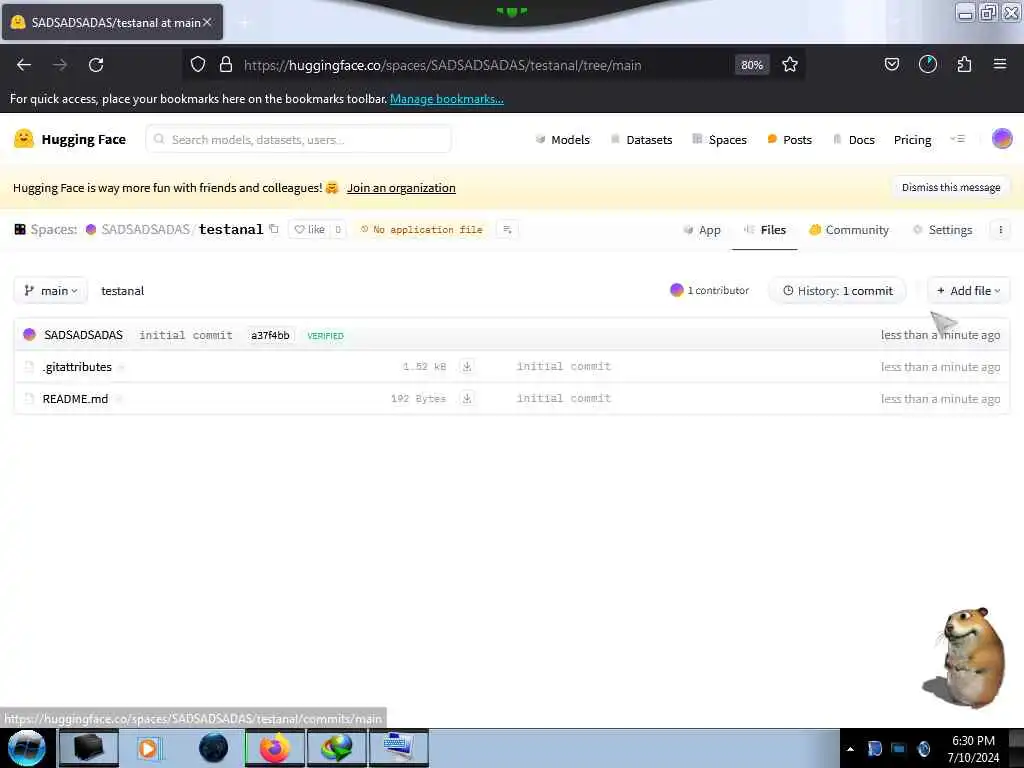The image size is (1024, 768).
Task: Go back with the browser back arrow
Action: coord(24,65)
